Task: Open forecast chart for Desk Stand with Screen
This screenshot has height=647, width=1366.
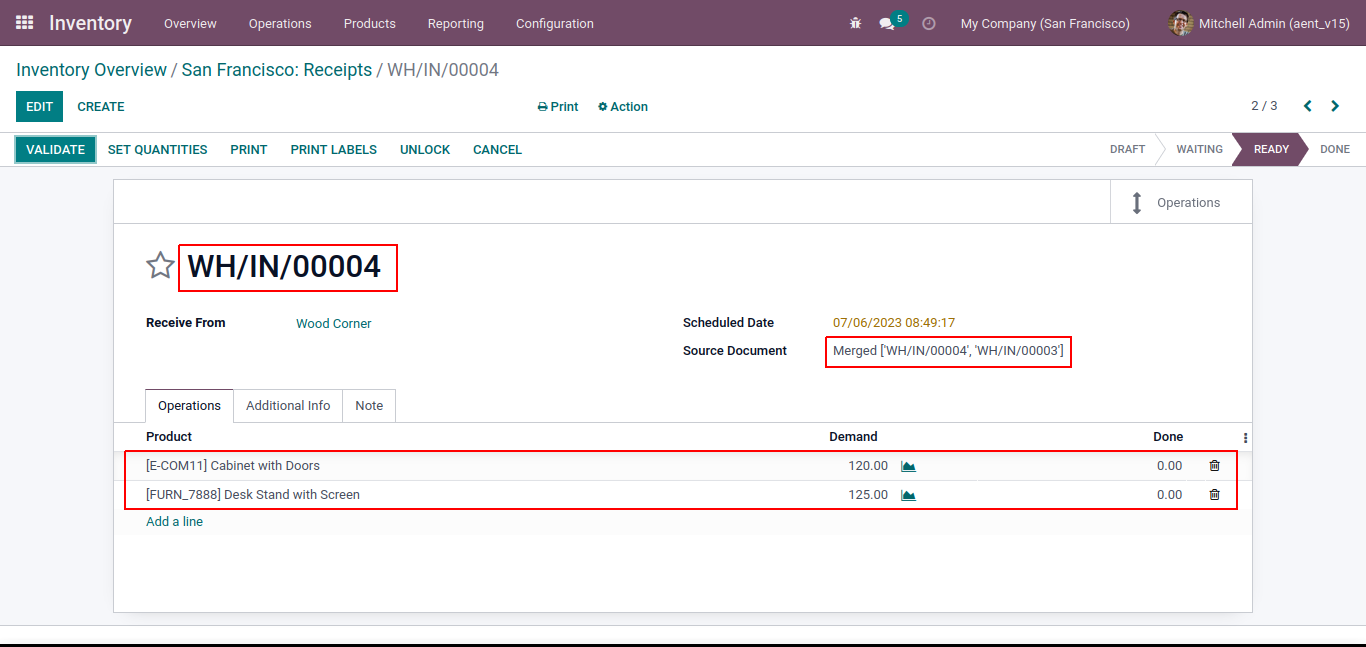Action: (x=908, y=495)
